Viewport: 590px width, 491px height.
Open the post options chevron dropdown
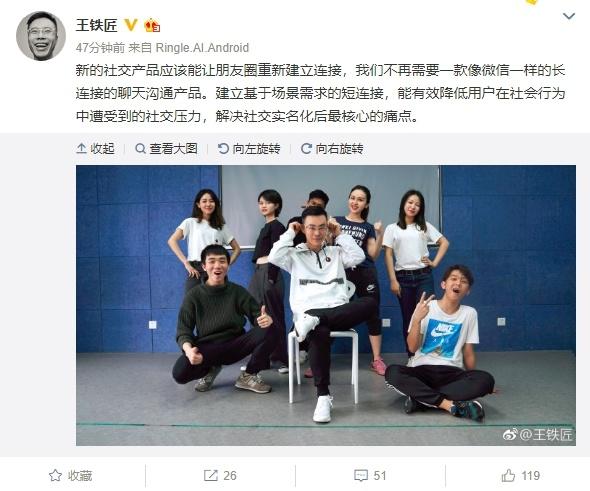tap(569, 17)
